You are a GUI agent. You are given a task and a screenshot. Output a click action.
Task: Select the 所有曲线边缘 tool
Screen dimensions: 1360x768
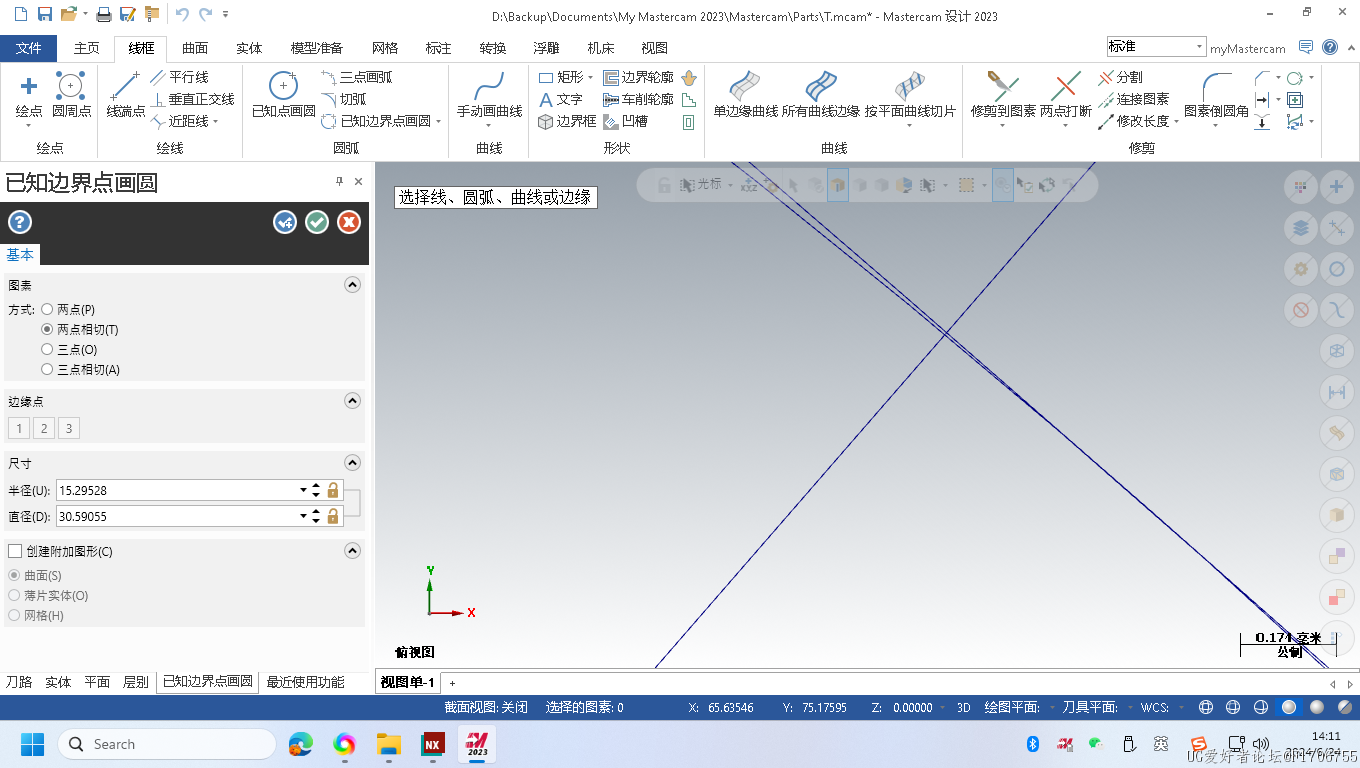pos(821,96)
